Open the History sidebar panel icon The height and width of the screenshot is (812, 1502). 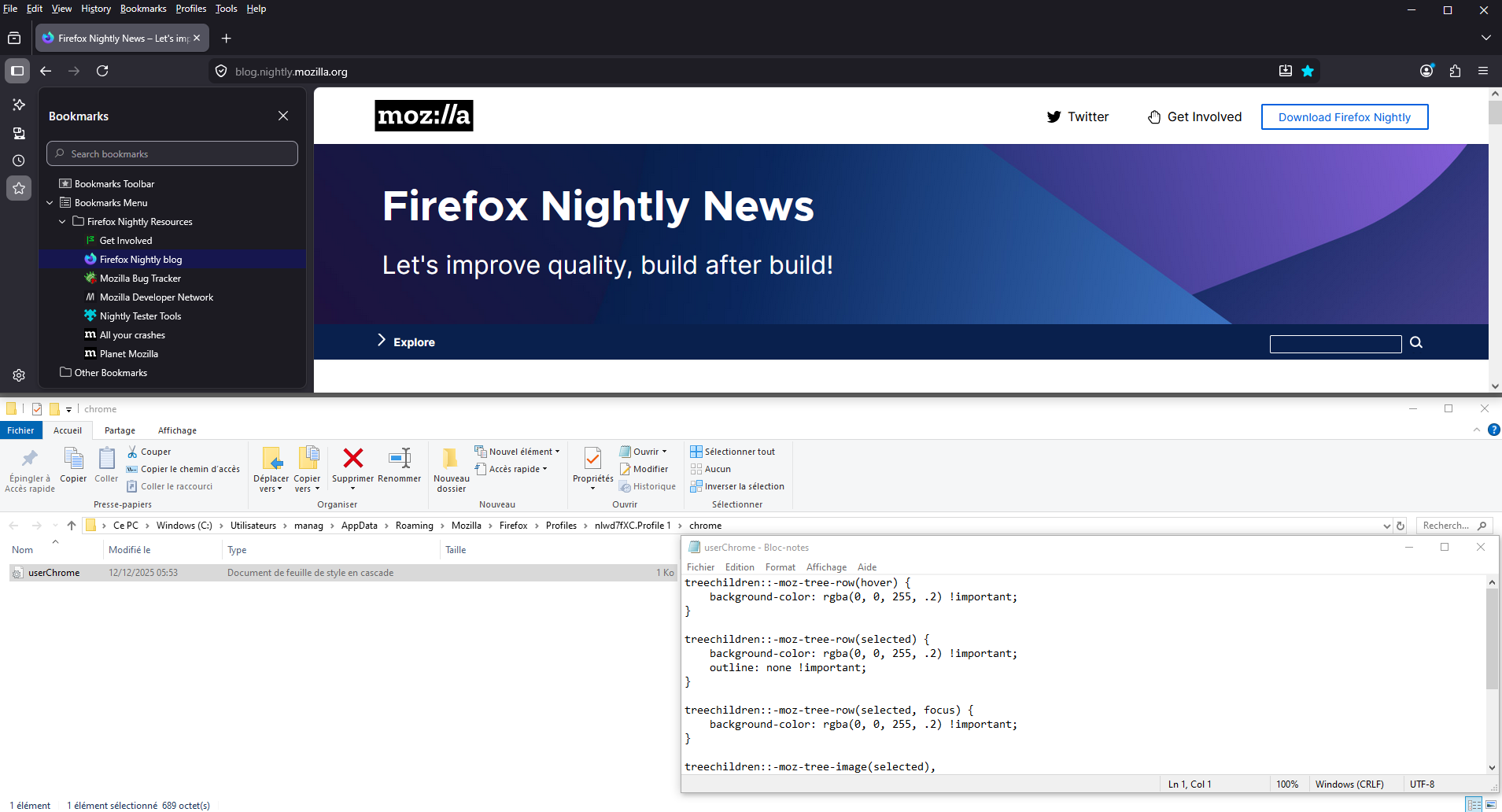[x=19, y=161]
